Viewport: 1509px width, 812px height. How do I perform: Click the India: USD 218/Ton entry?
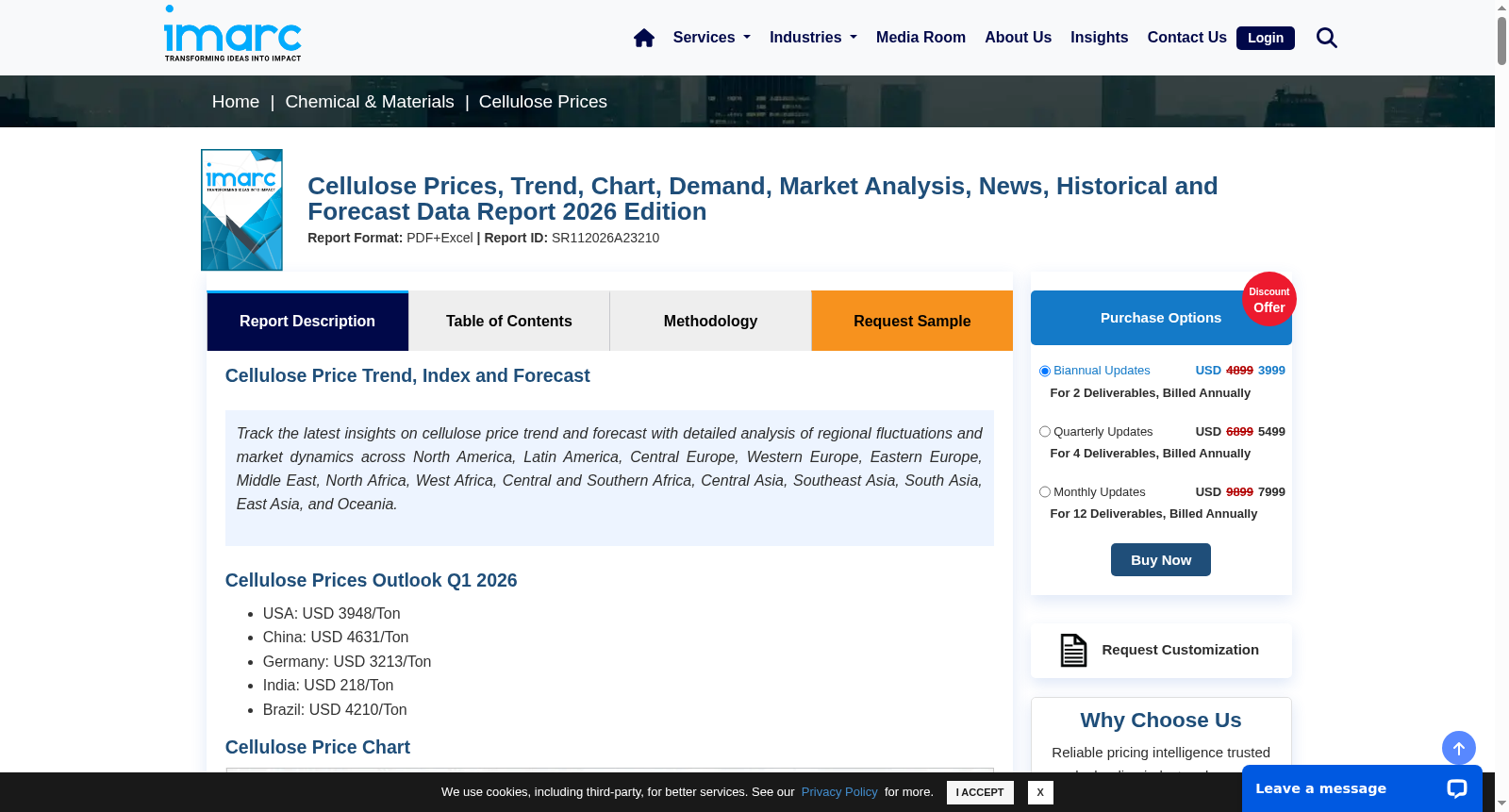[x=328, y=686]
